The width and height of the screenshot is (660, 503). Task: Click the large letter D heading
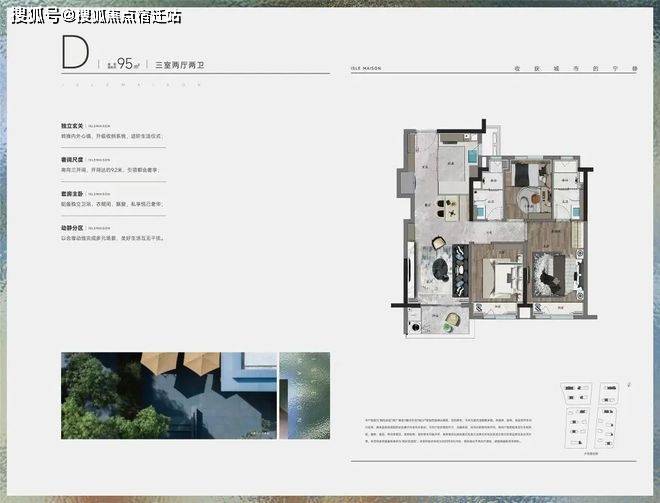coord(75,52)
